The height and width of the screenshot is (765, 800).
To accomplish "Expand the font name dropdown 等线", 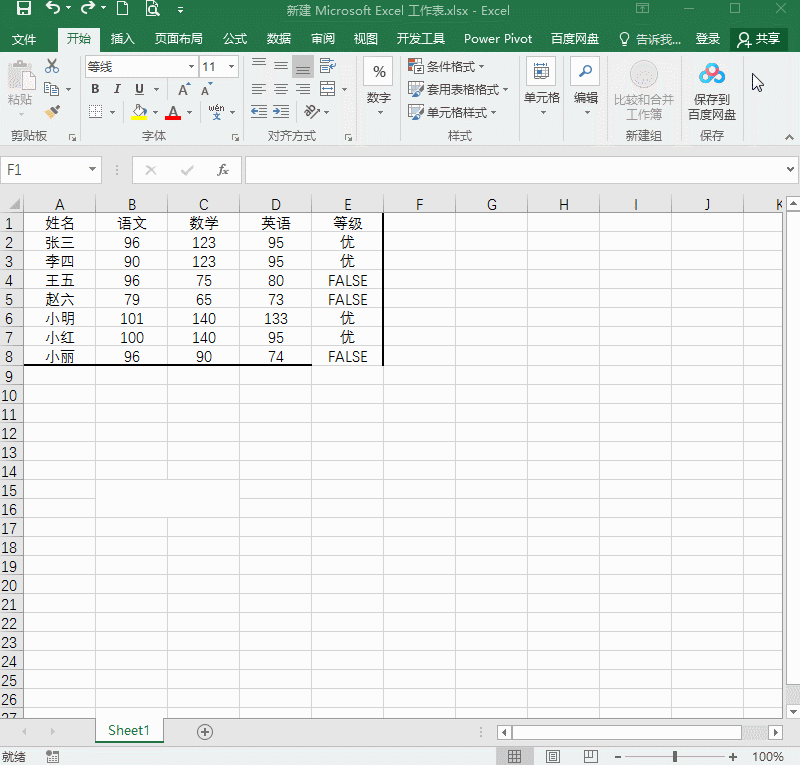I will coord(191,67).
